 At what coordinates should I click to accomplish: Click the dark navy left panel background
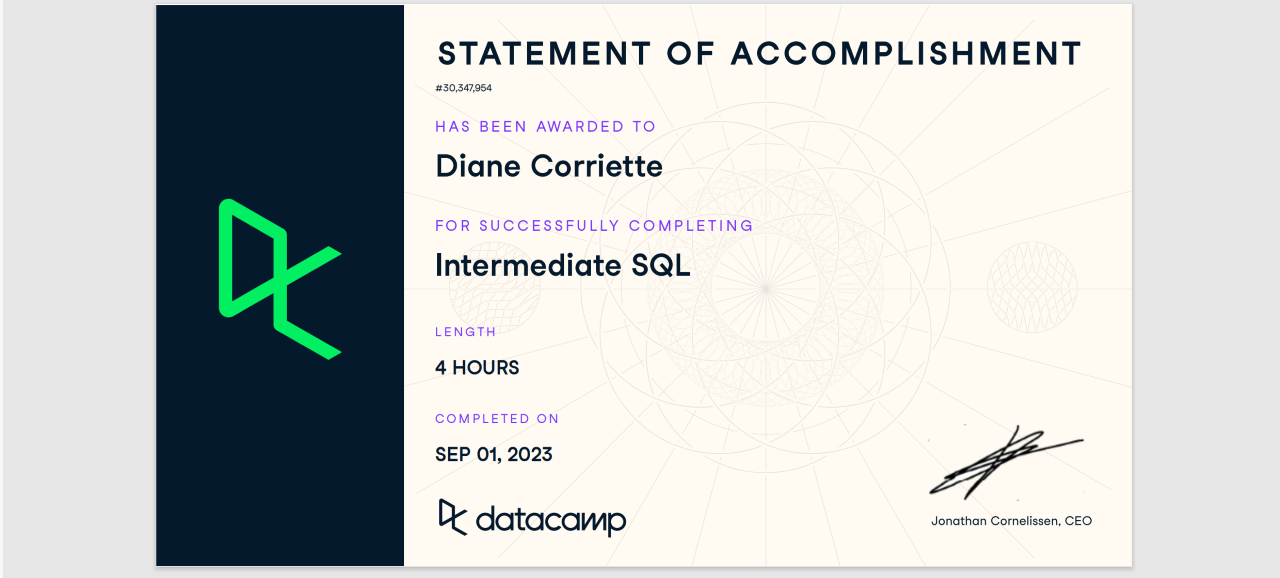tap(280, 470)
